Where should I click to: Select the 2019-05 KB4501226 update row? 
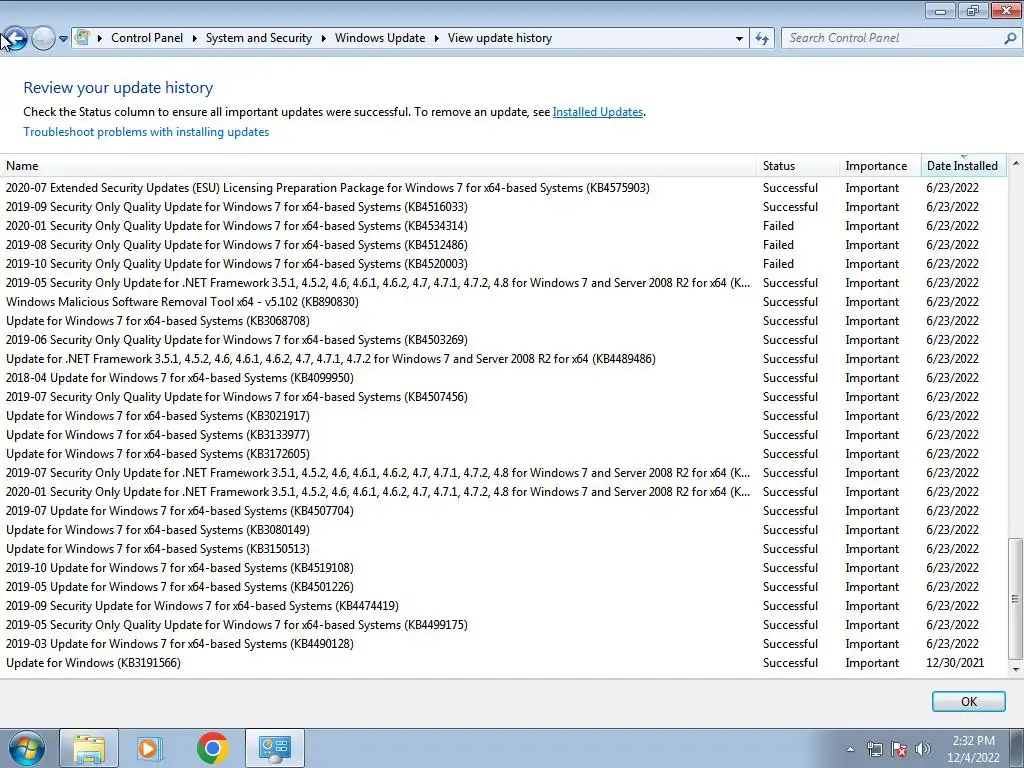(503, 586)
